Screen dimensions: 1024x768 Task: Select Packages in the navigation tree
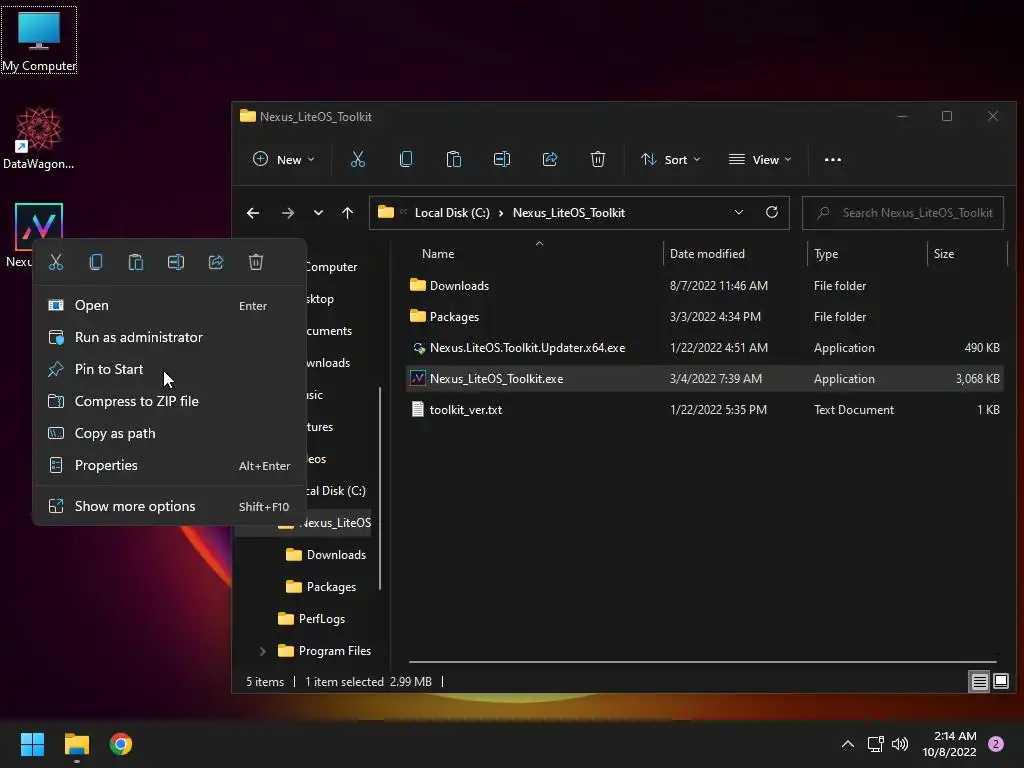pyautogui.click(x=321, y=587)
